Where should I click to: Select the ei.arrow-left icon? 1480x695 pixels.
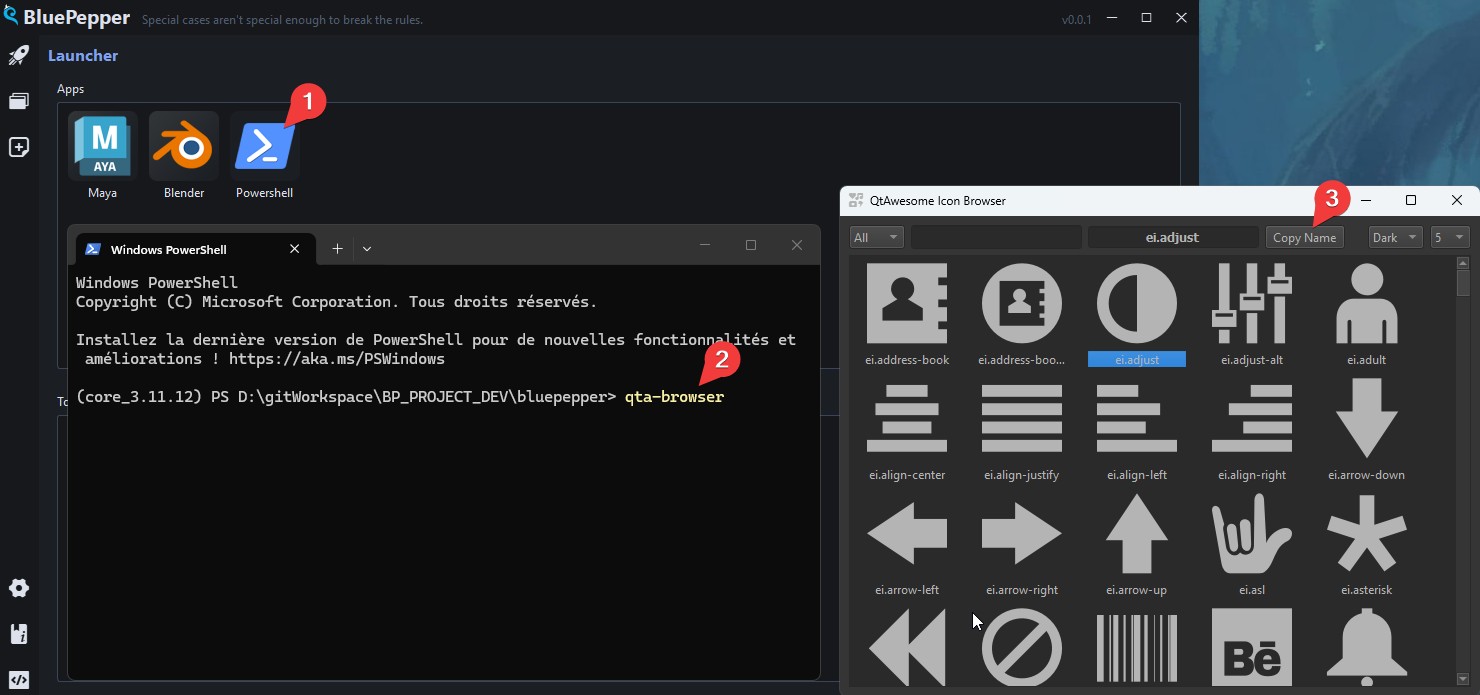tap(907, 533)
